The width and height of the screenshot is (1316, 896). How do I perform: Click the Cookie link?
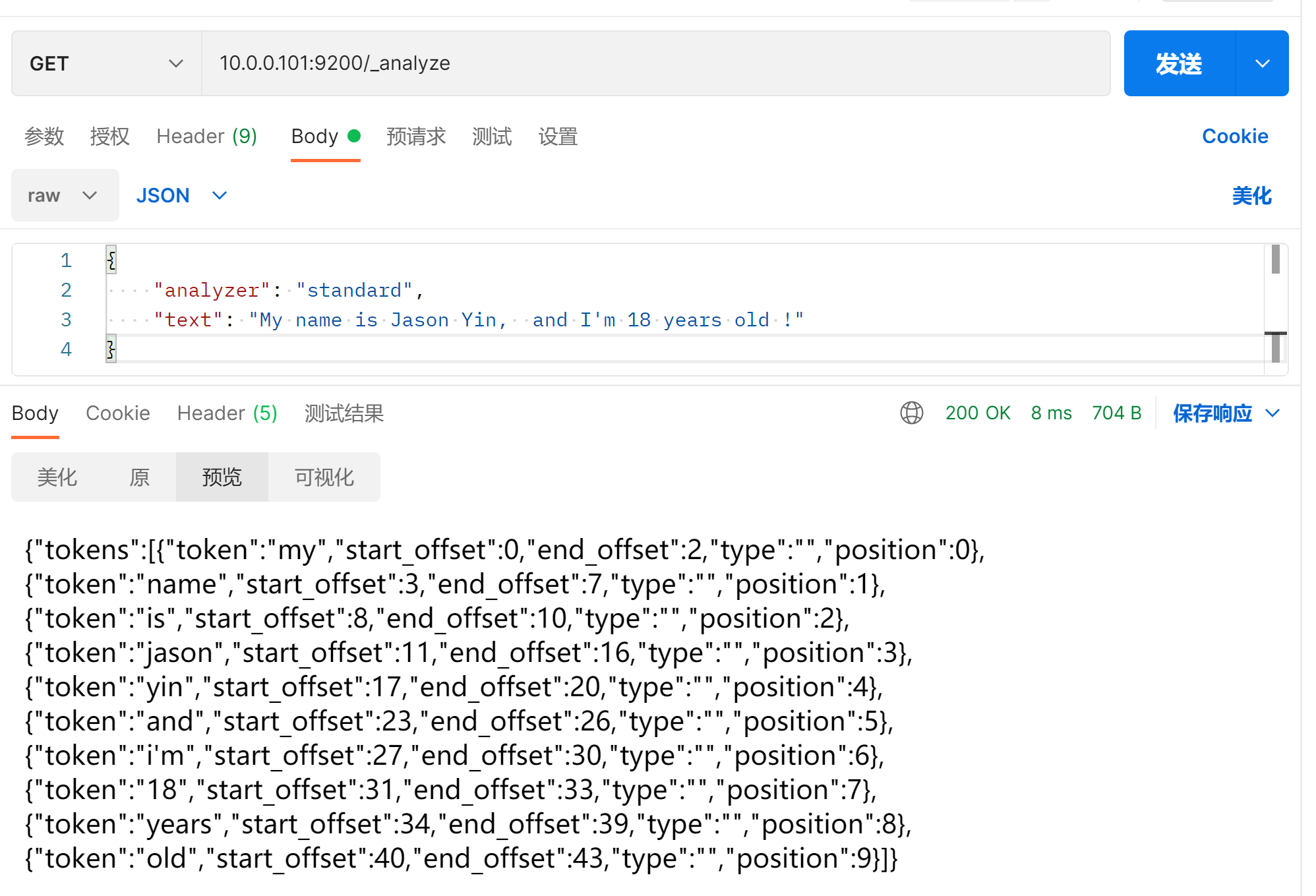[x=1235, y=136]
